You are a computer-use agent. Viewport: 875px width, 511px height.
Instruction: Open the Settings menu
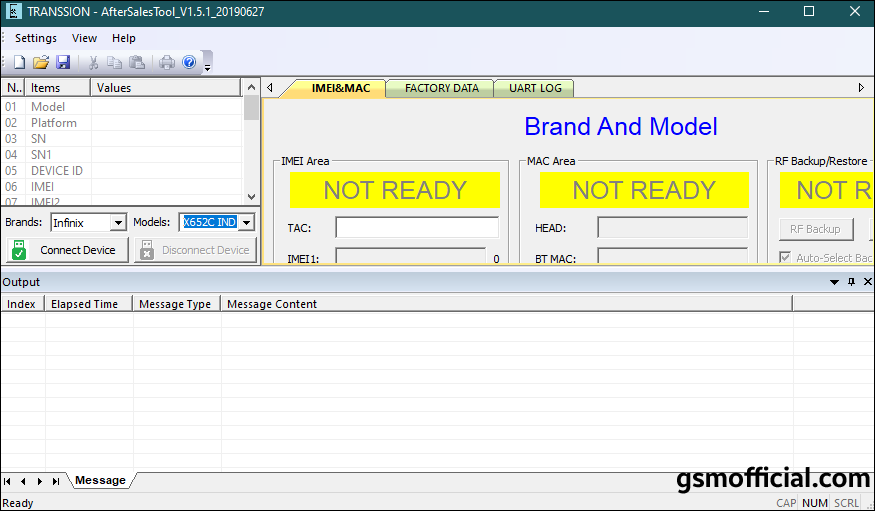pos(36,38)
